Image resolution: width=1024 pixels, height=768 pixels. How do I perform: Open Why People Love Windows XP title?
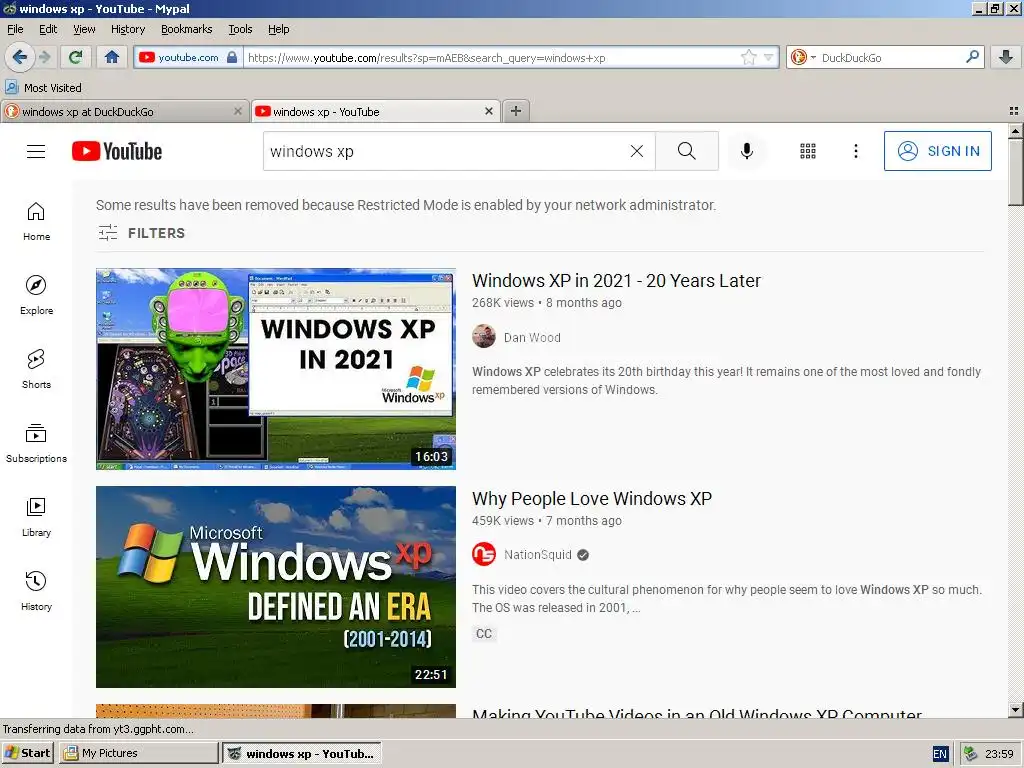click(x=592, y=498)
